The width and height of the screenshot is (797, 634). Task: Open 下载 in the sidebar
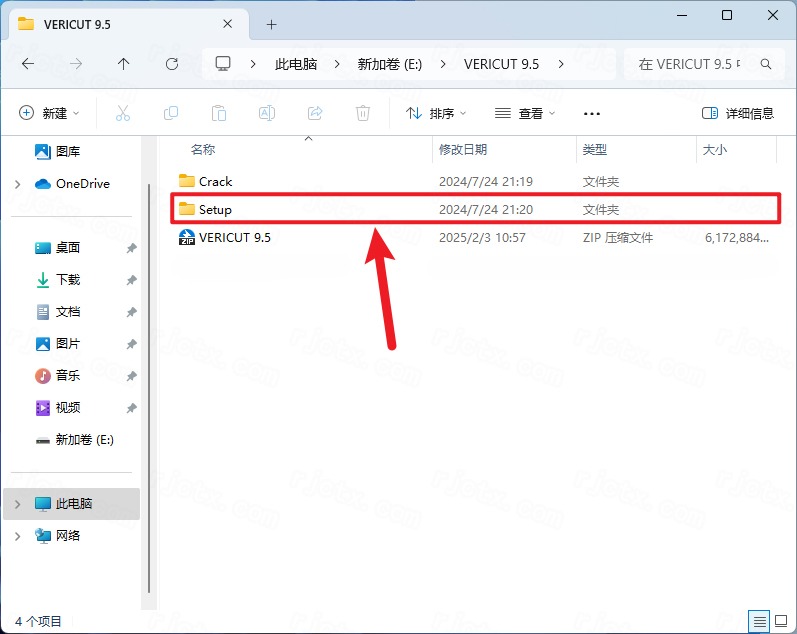(x=57, y=280)
